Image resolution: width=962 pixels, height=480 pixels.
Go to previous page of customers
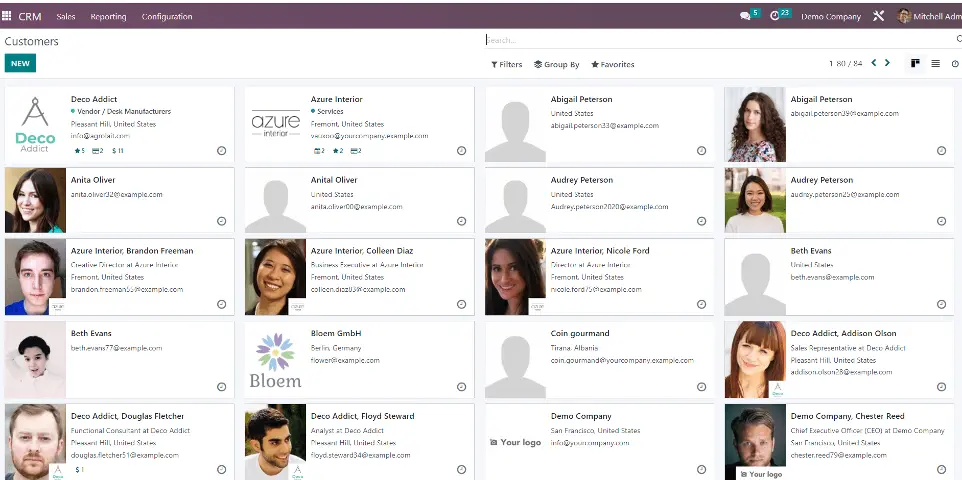click(x=874, y=63)
